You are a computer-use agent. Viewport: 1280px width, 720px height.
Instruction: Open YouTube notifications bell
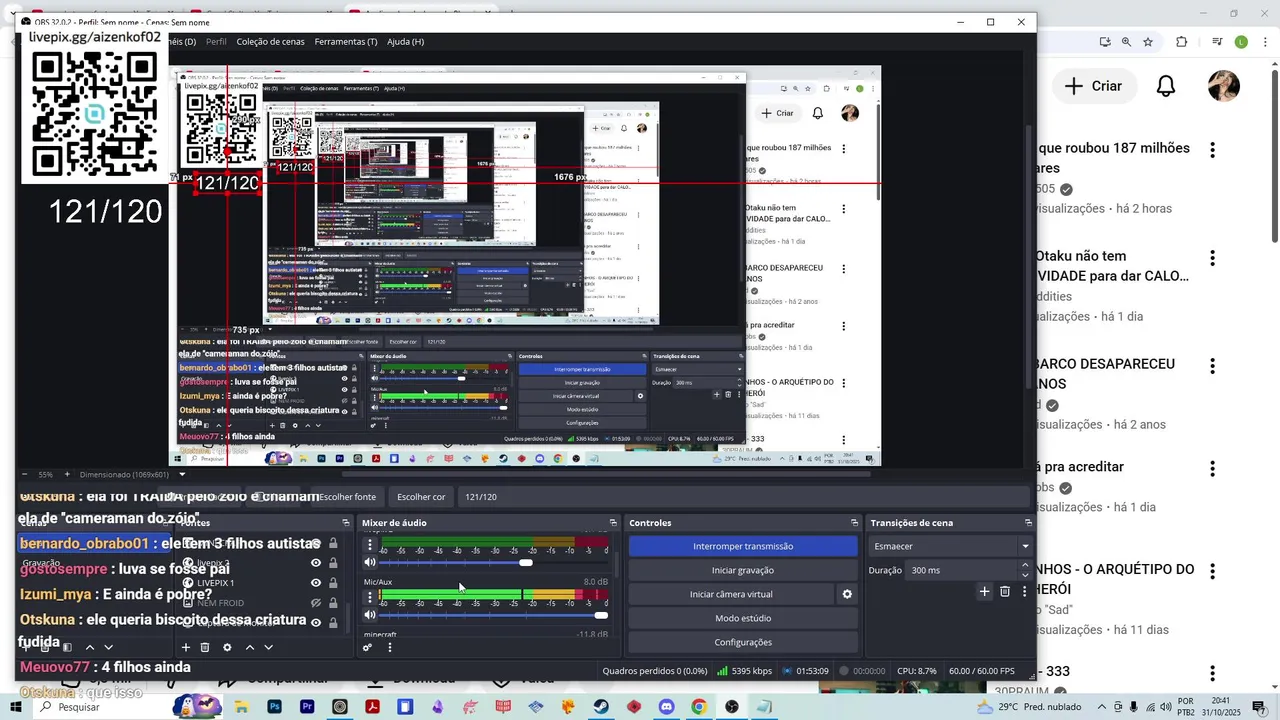[x=1166, y=86]
